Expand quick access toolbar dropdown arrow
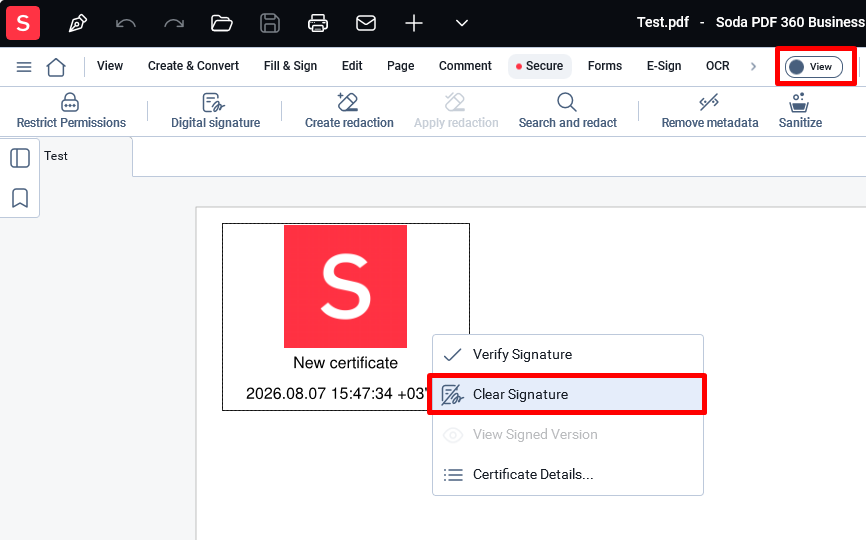Screen dimensions: 866x540 click(462, 23)
